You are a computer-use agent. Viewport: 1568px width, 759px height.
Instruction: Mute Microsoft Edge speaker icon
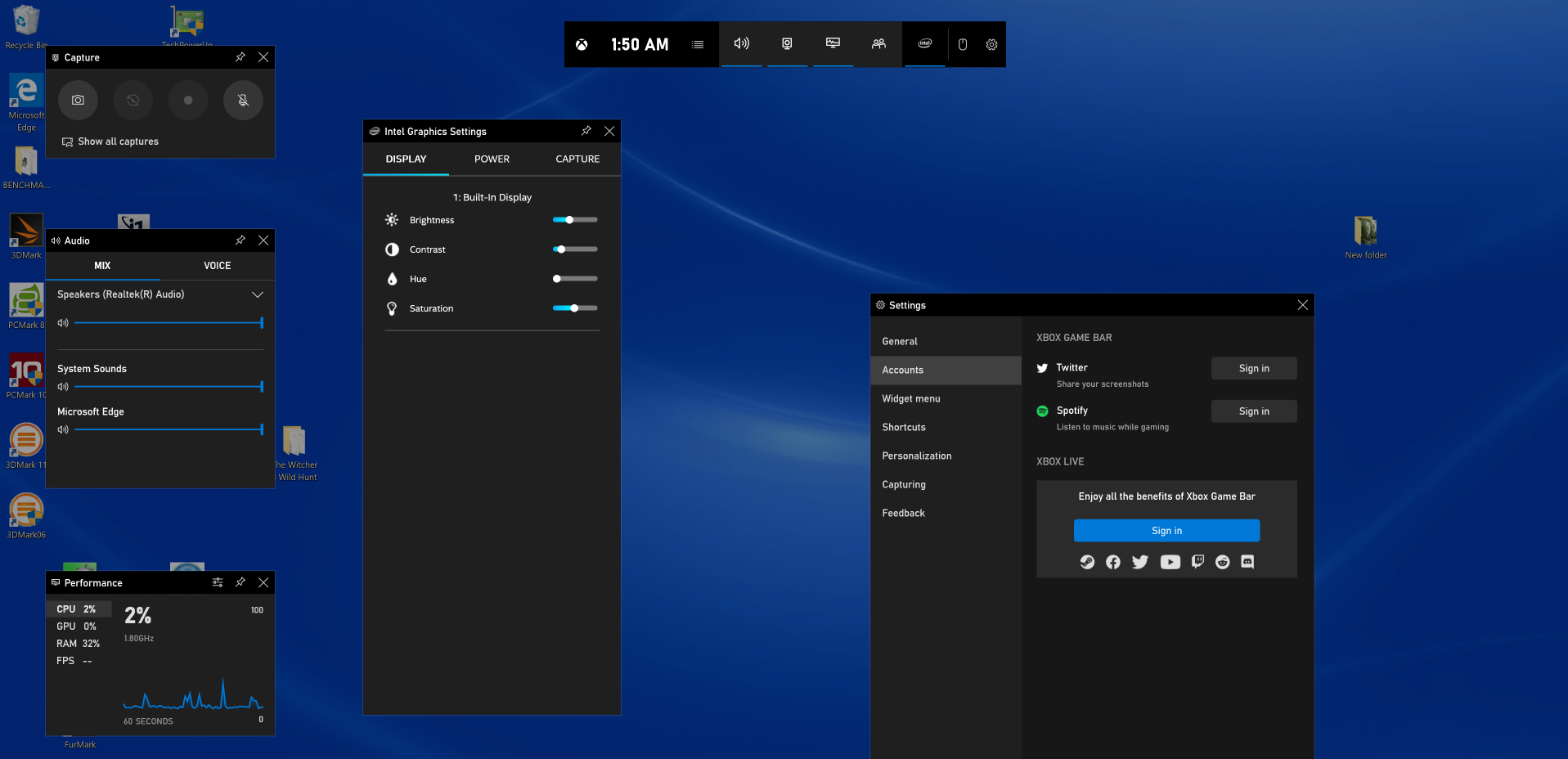pyautogui.click(x=63, y=429)
